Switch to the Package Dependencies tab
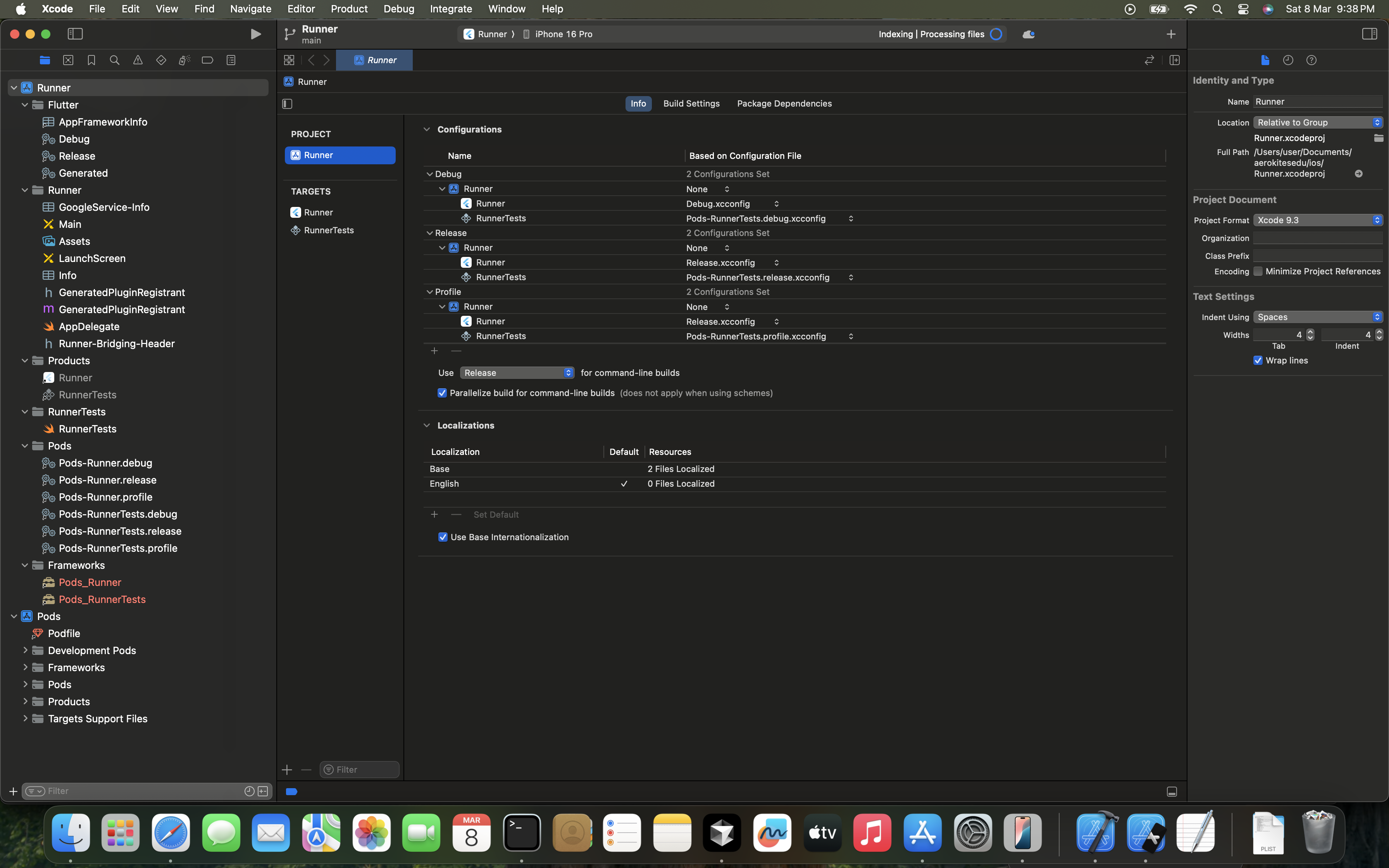1389x868 pixels. pyautogui.click(x=784, y=103)
